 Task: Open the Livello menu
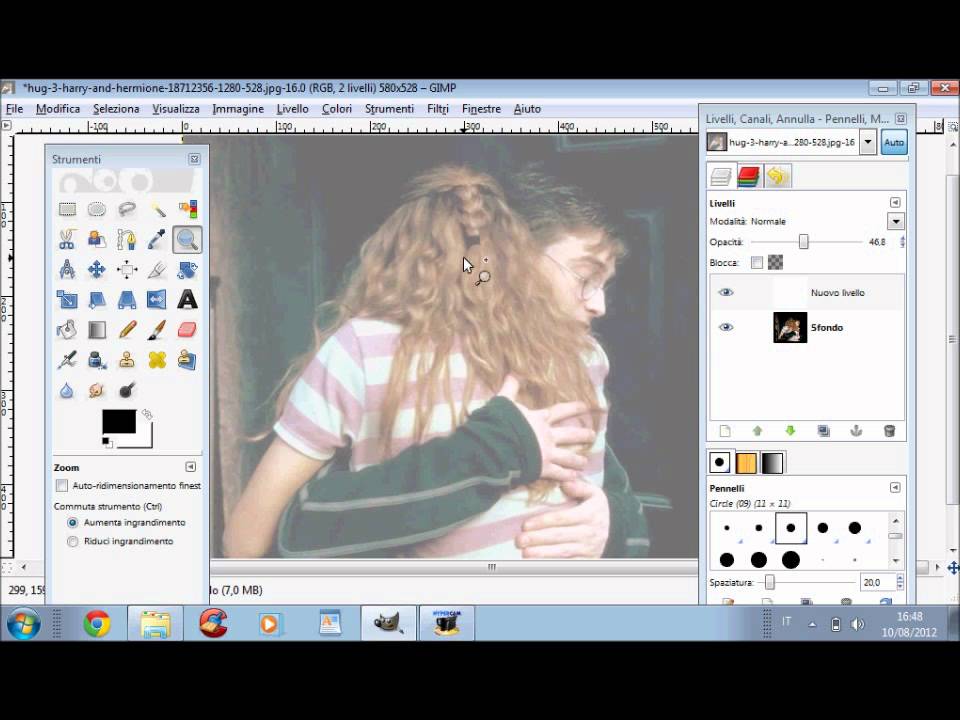(292, 109)
